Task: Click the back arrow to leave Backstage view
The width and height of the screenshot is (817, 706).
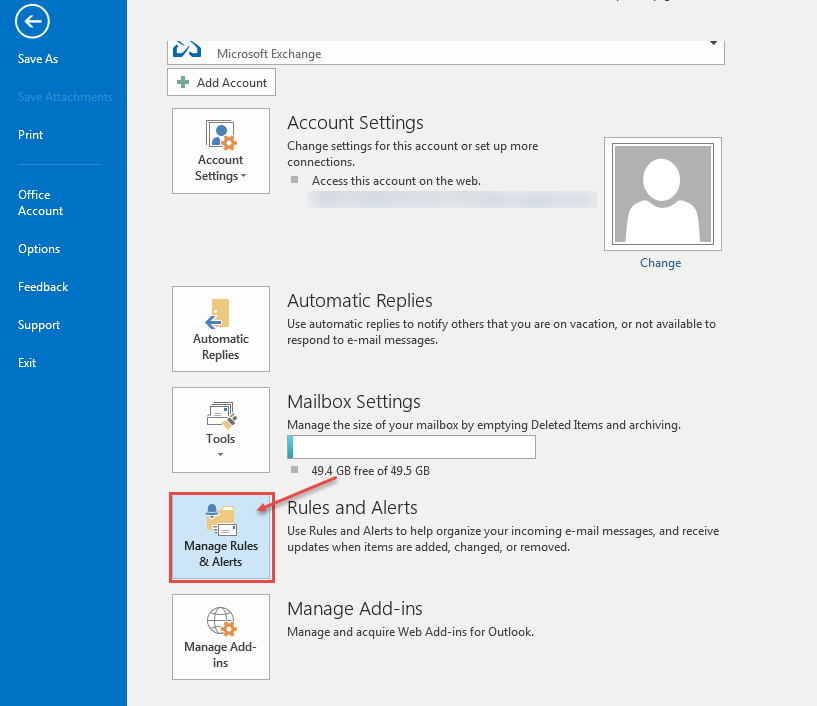Action: [32, 21]
